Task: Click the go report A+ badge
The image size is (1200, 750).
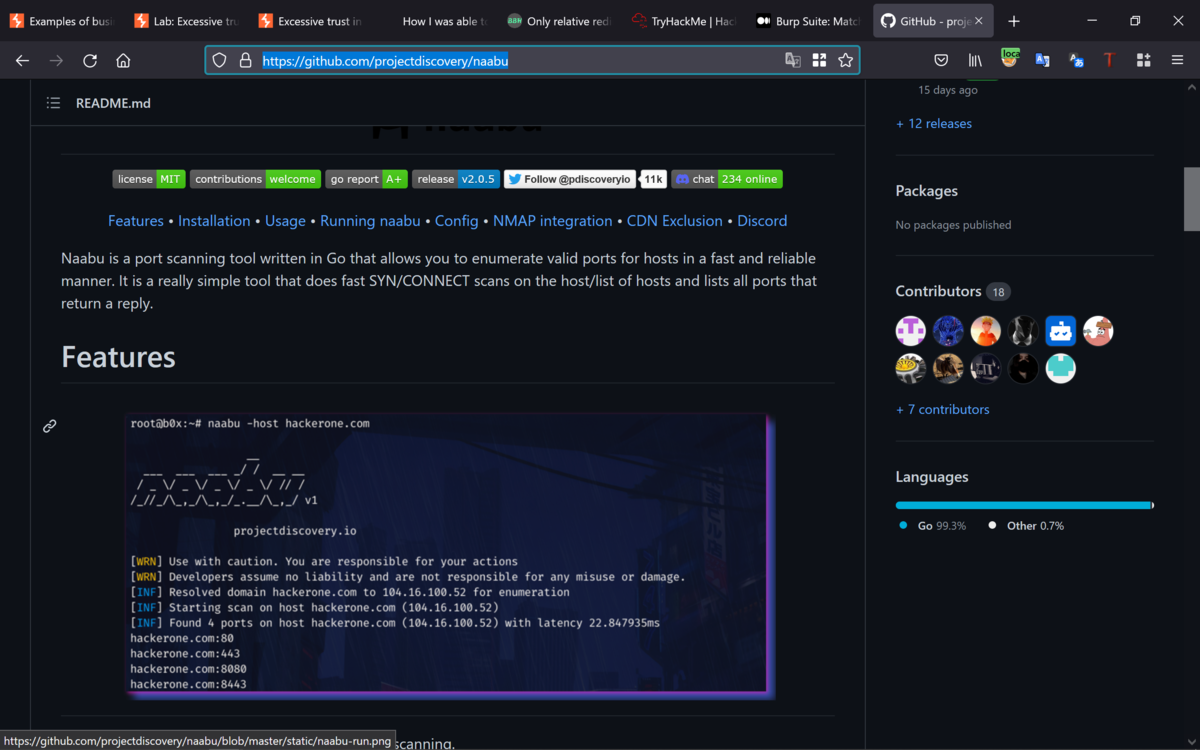Action: tap(366, 179)
